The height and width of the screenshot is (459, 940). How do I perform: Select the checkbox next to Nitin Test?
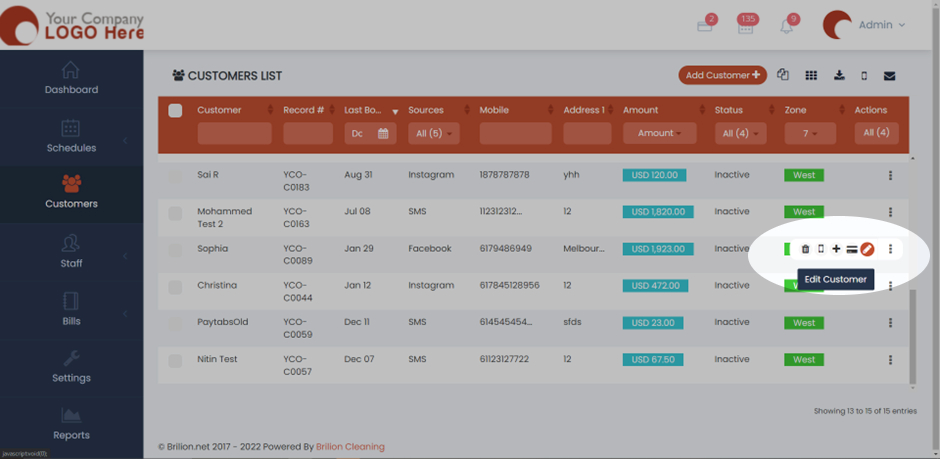click(x=175, y=360)
